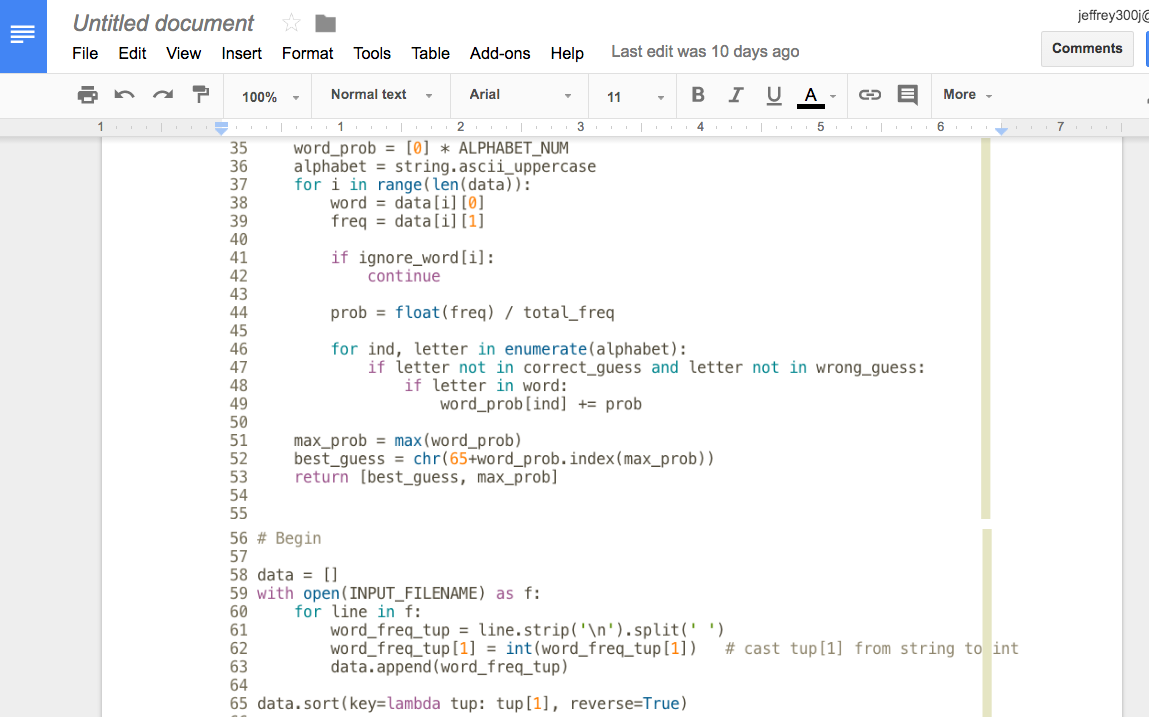Screen dimensions: 1149x717
Task: Click 'ALPHABET_NUM' on line 35
Action: 514,148
